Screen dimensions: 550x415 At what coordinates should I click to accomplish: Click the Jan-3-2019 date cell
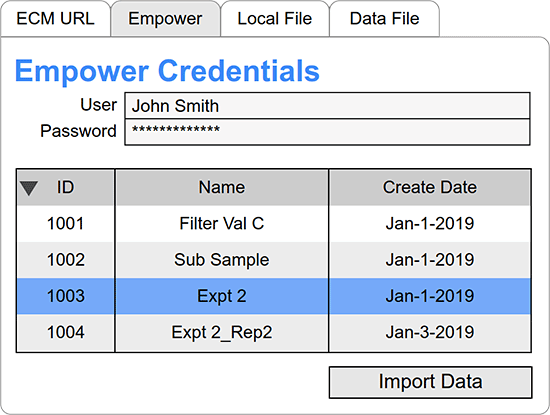pyautogui.click(x=430, y=333)
